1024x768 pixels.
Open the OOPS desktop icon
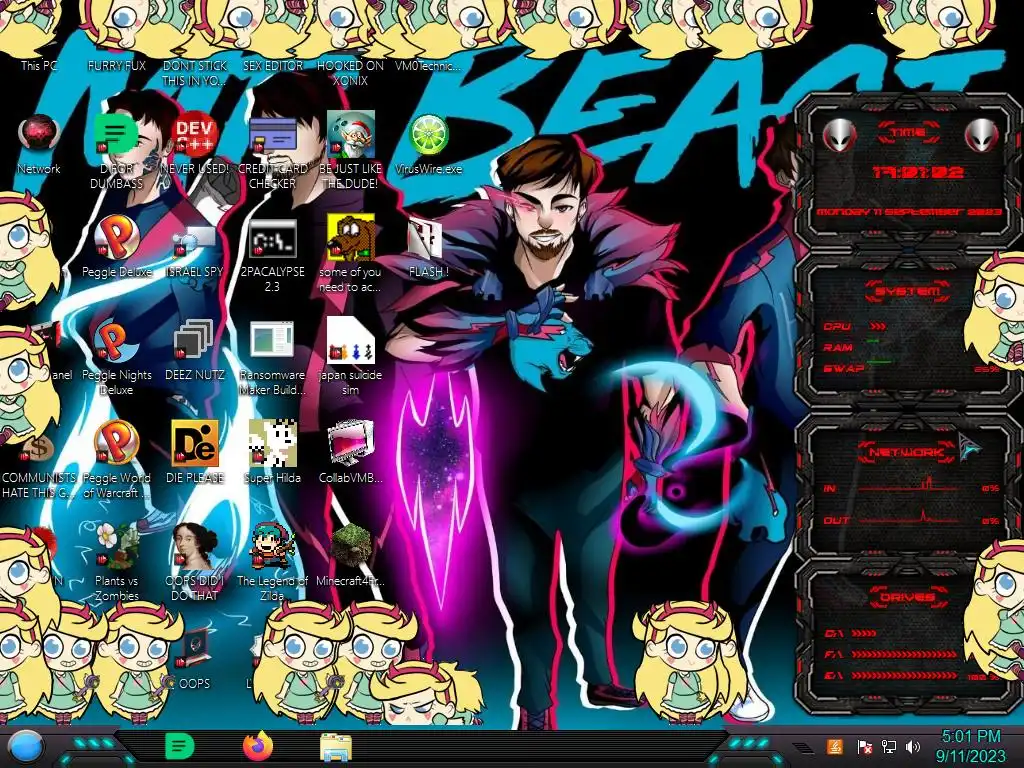click(195, 648)
